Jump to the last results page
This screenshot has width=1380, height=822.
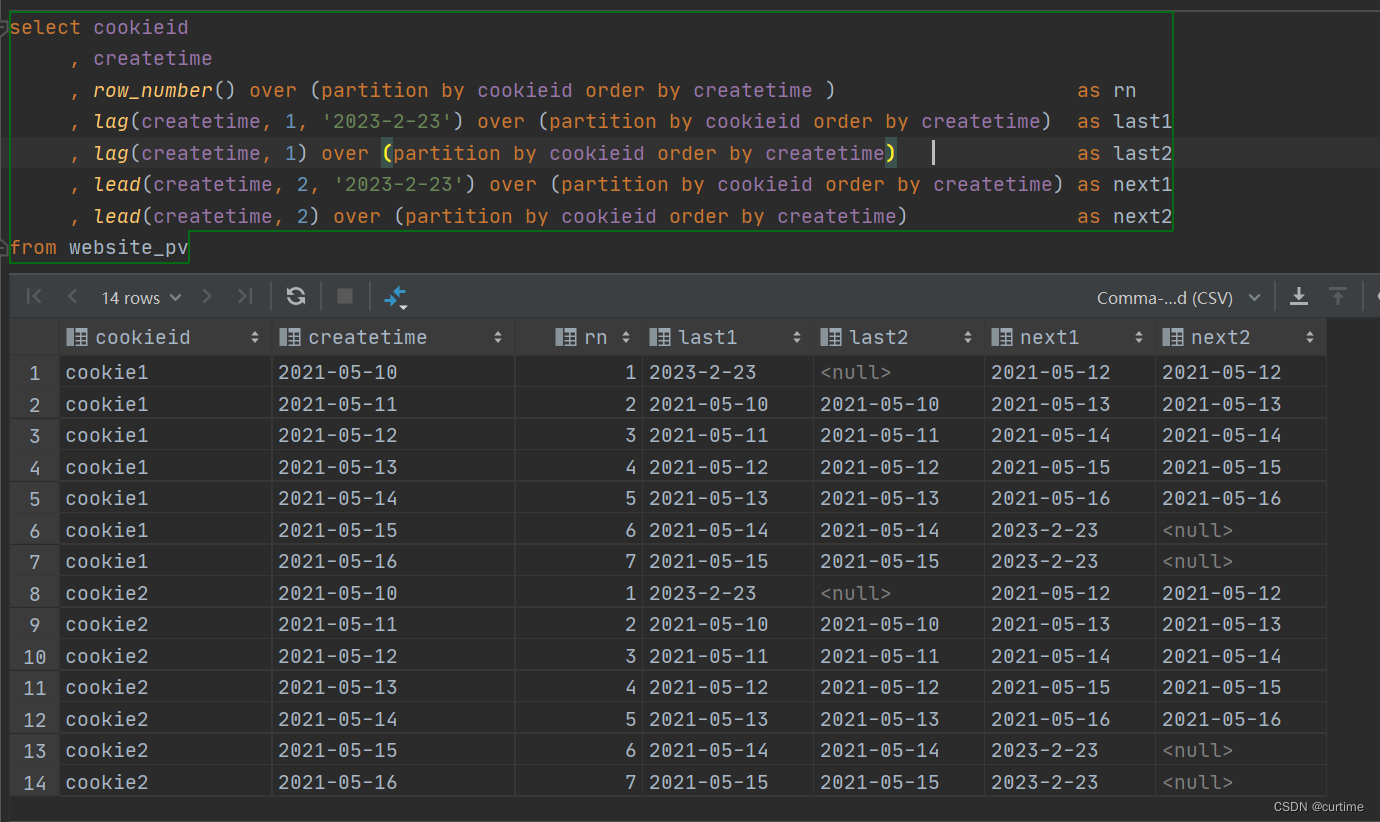coord(245,297)
